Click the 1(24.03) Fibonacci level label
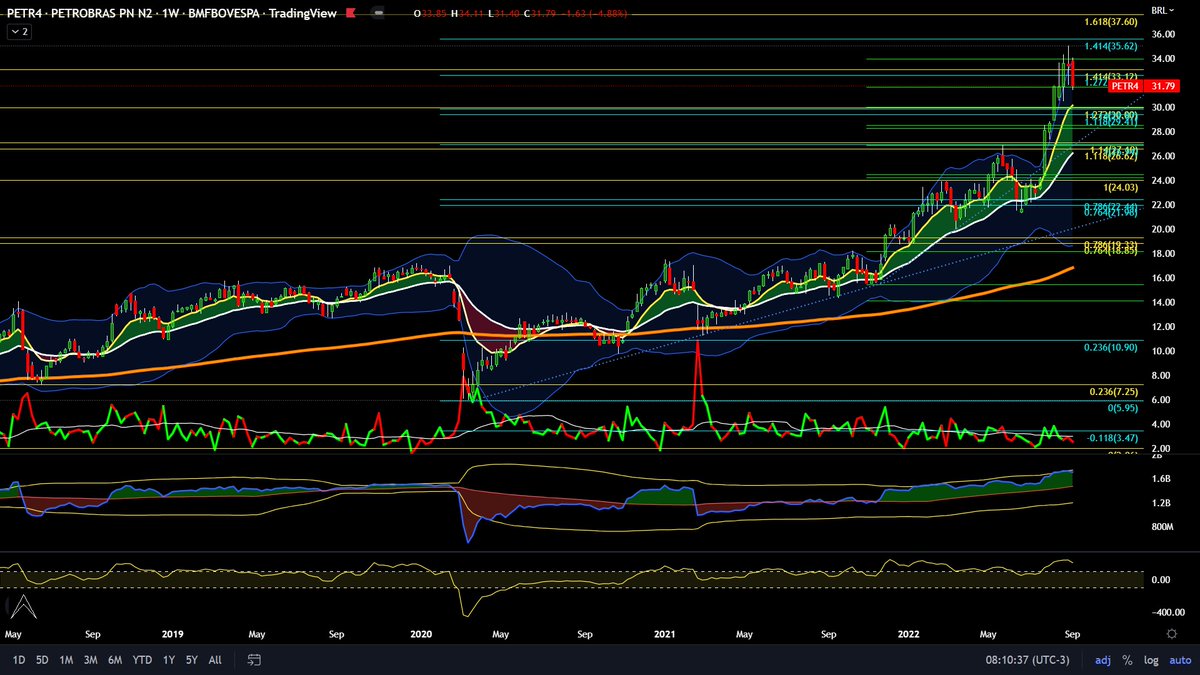This screenshot has width=1200, height=675. [x=1121, y=187]
